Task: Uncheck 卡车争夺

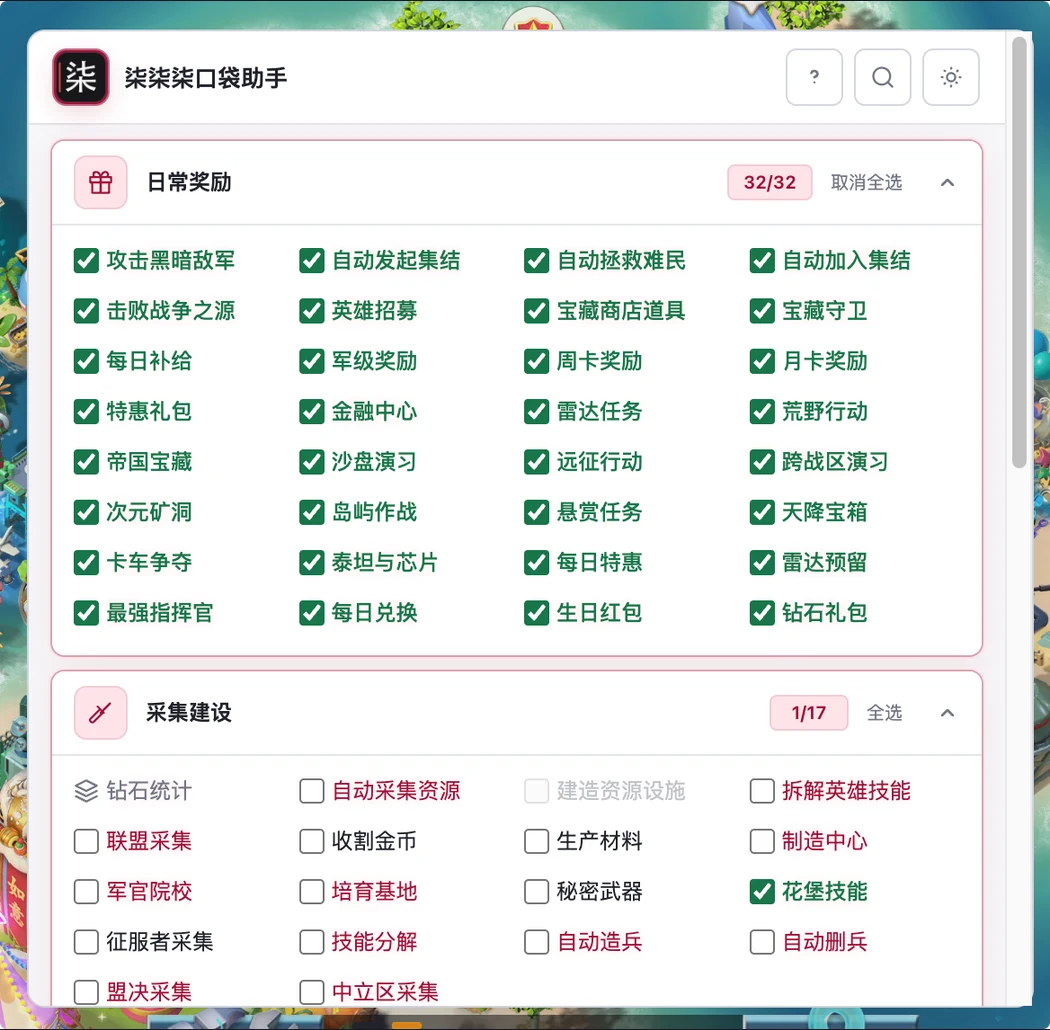Action: tap(86, 563)
